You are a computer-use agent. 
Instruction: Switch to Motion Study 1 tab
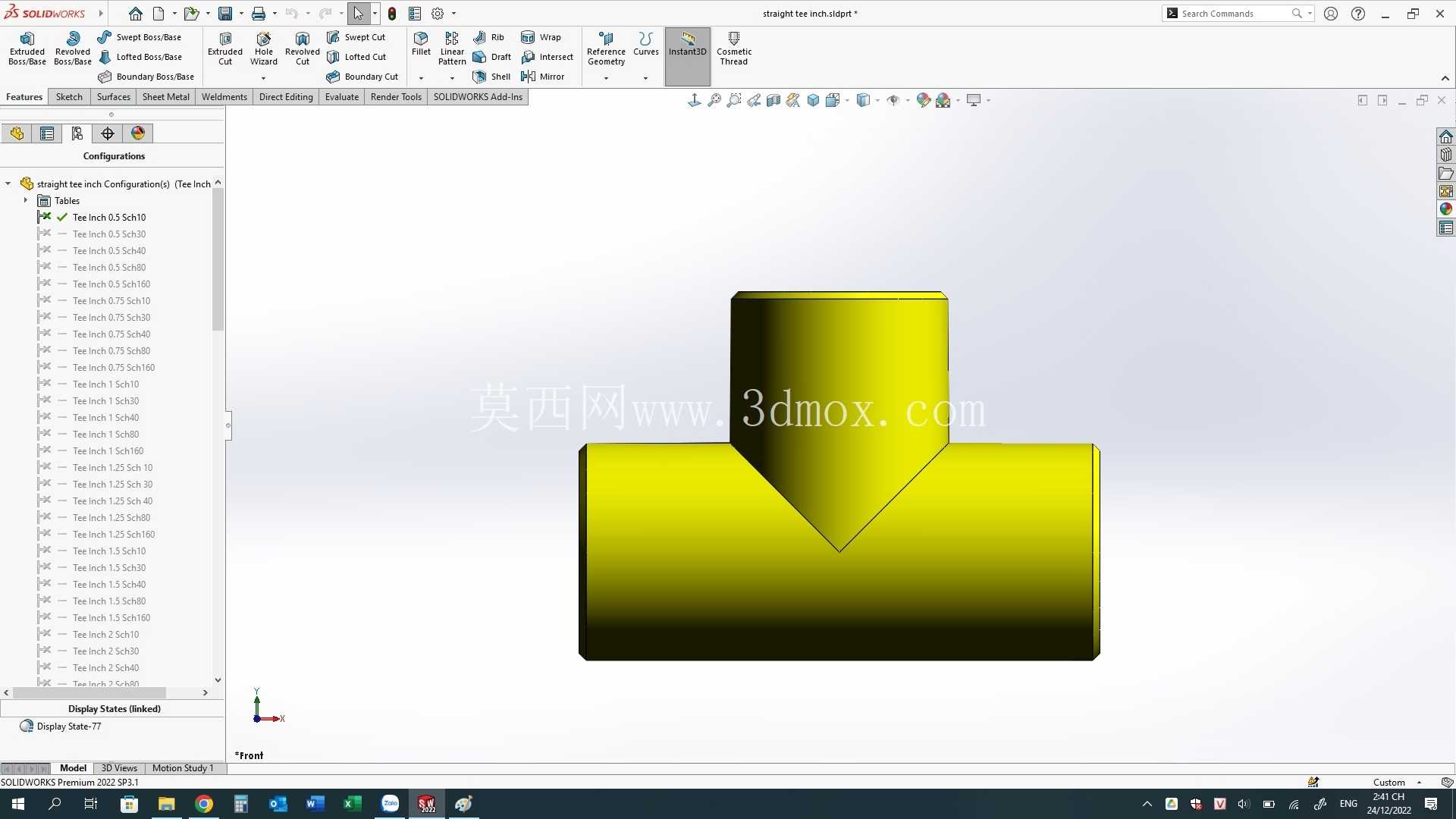183,768
